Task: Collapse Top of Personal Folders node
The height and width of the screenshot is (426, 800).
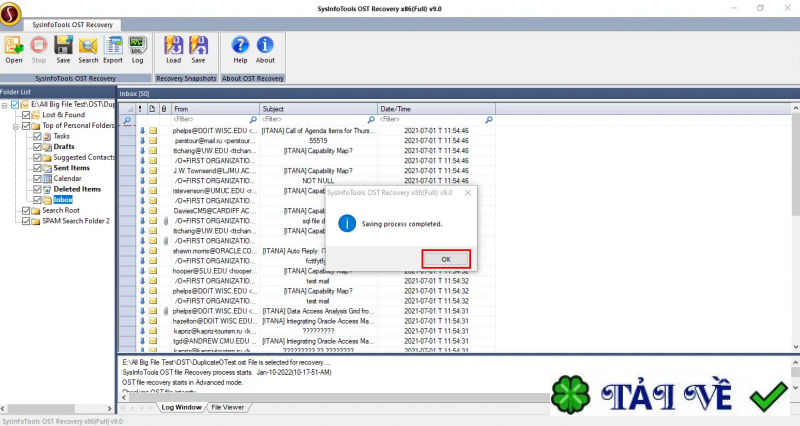Action: tap(16, 126)
